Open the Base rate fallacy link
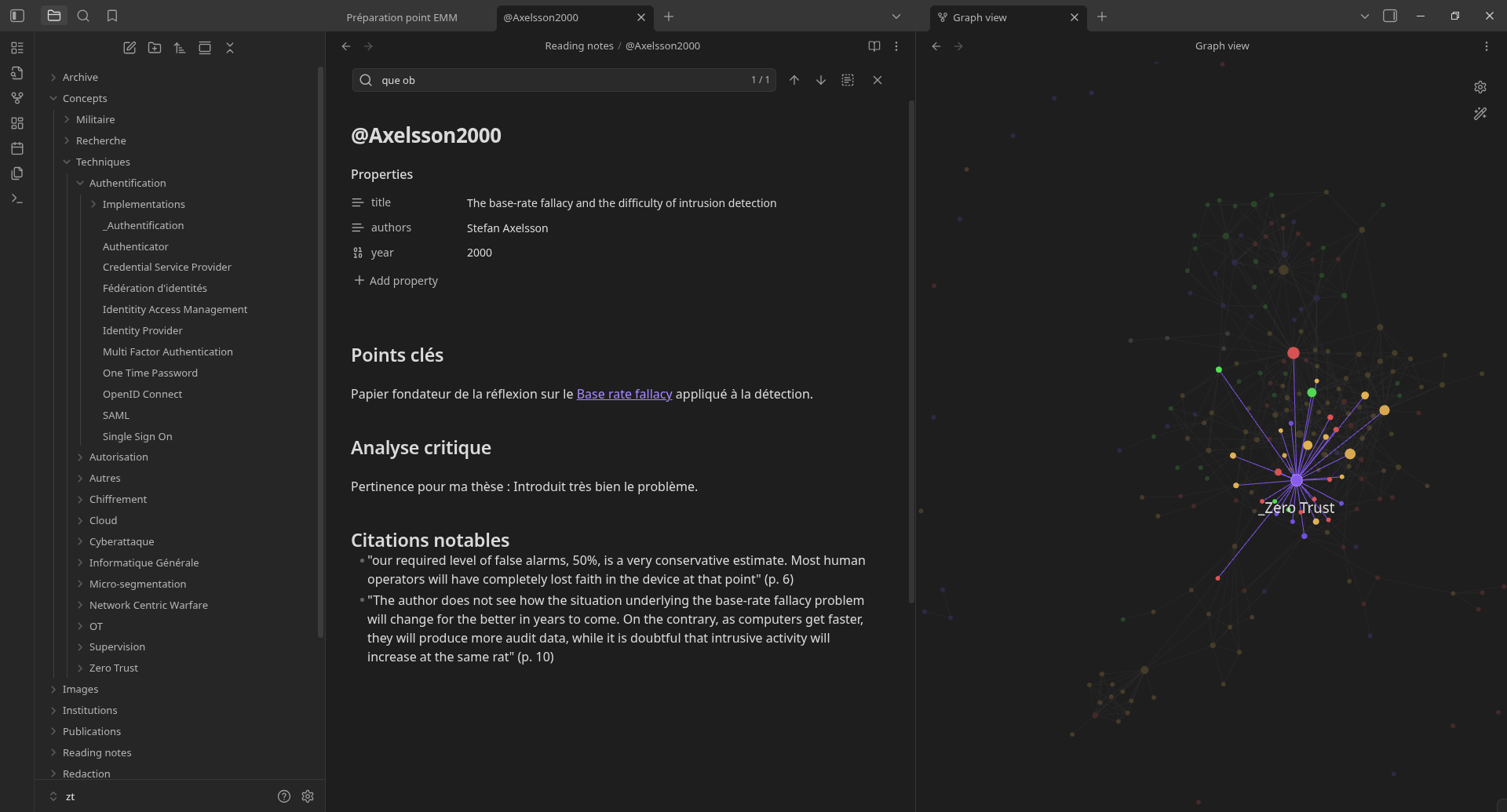 tap(624, 394)
